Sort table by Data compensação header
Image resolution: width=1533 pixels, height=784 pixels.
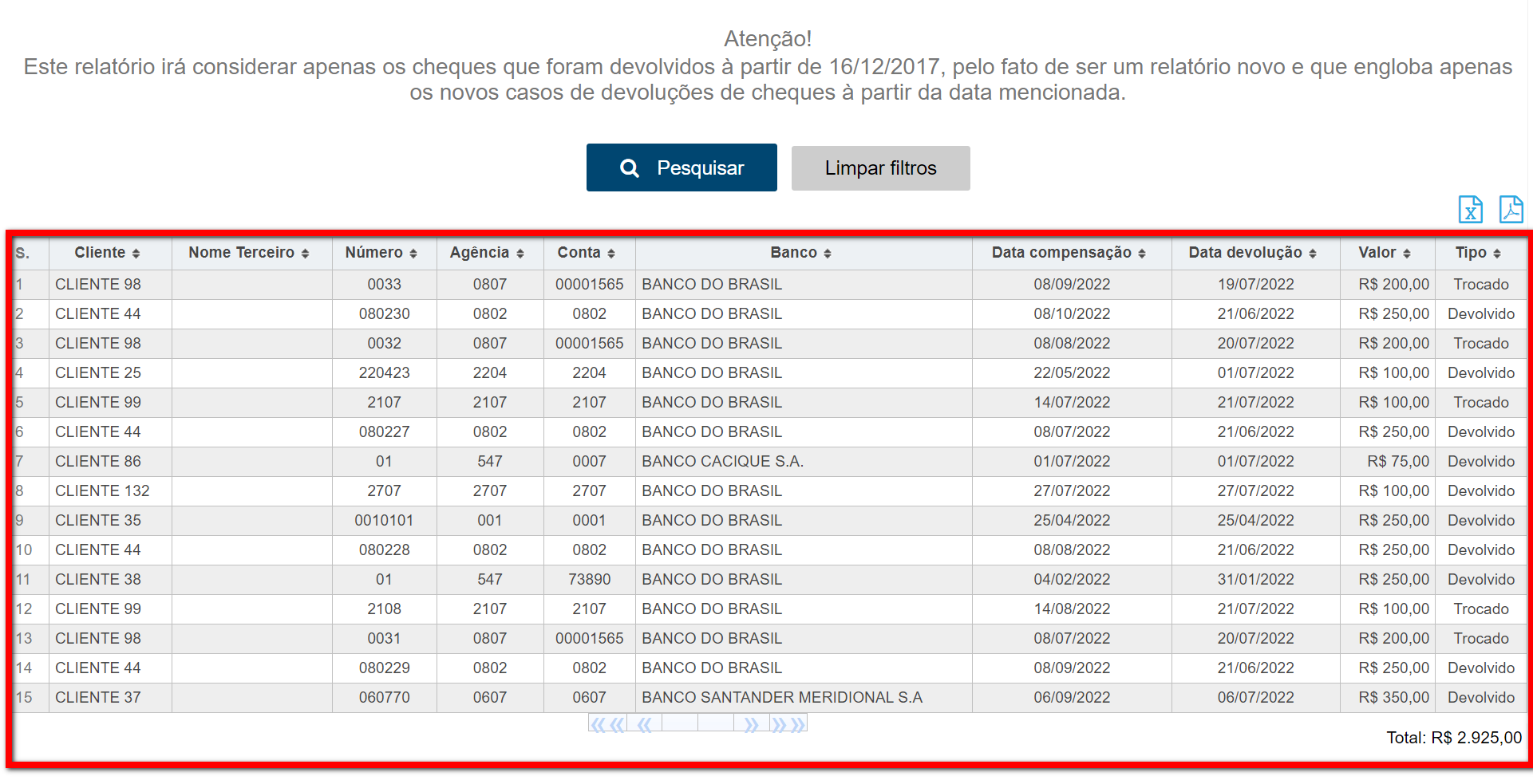[1068, 253]
